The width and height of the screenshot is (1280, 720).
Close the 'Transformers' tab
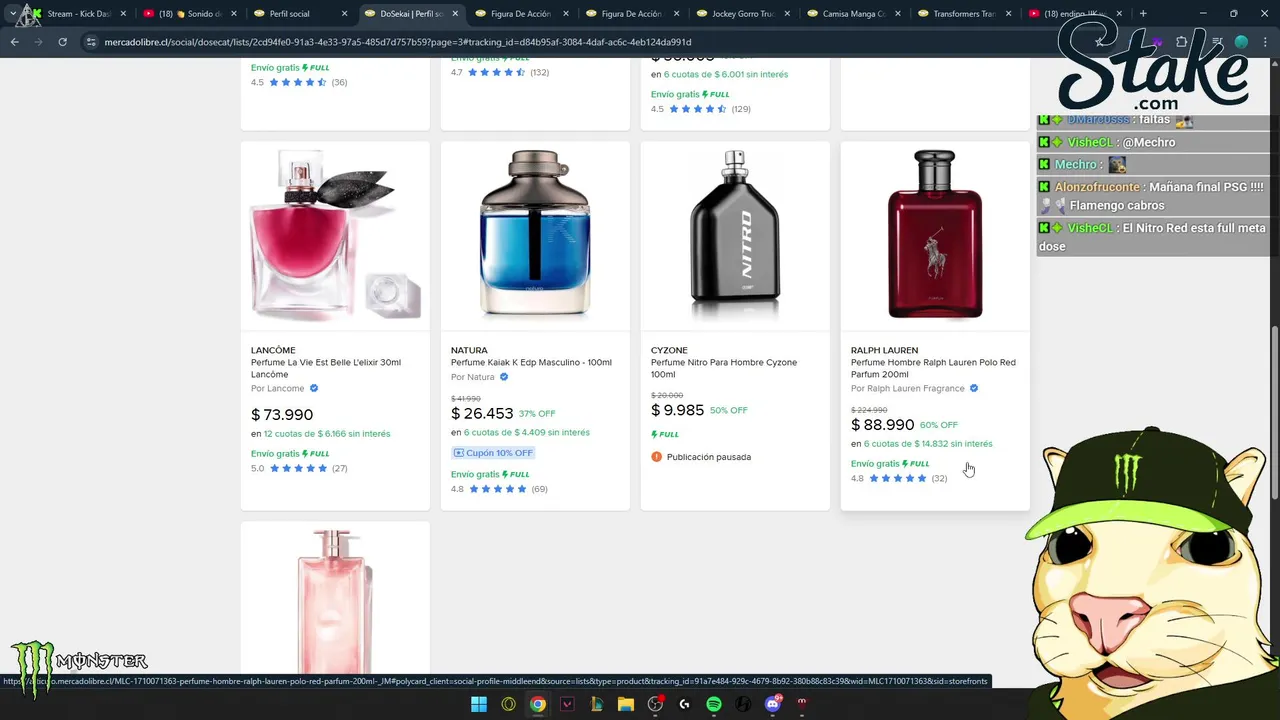pyautogui.click(x=1007, y=14)
